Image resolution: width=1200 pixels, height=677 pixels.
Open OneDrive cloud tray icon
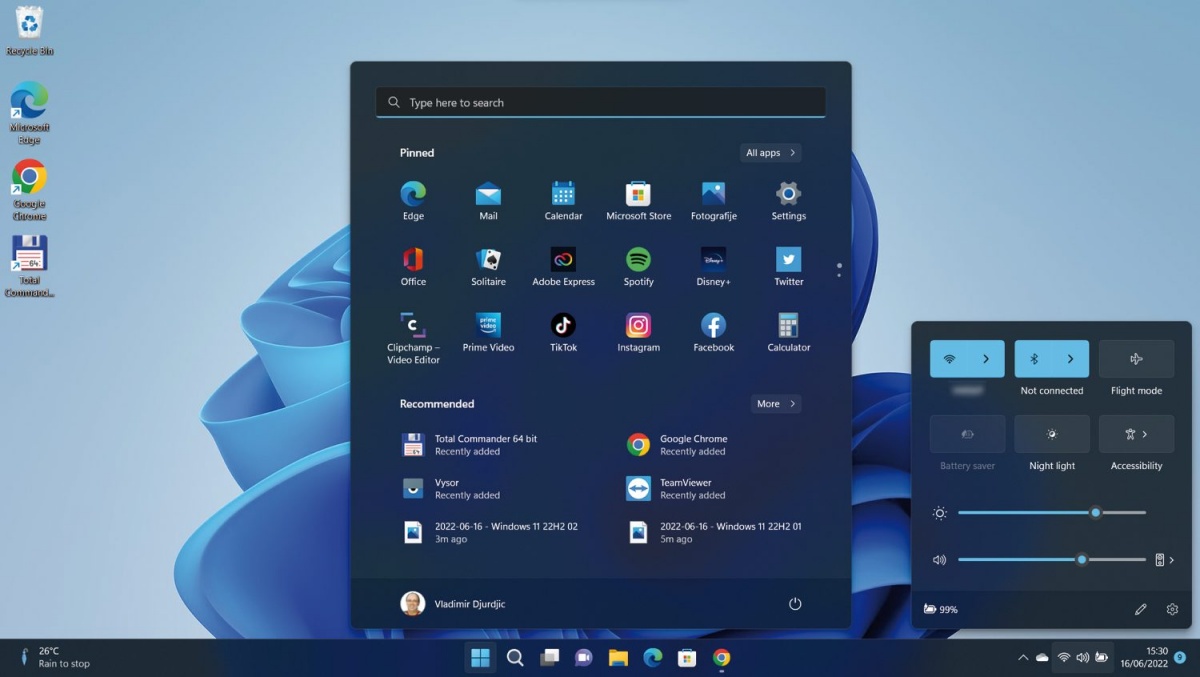[x=1042, y=657]
